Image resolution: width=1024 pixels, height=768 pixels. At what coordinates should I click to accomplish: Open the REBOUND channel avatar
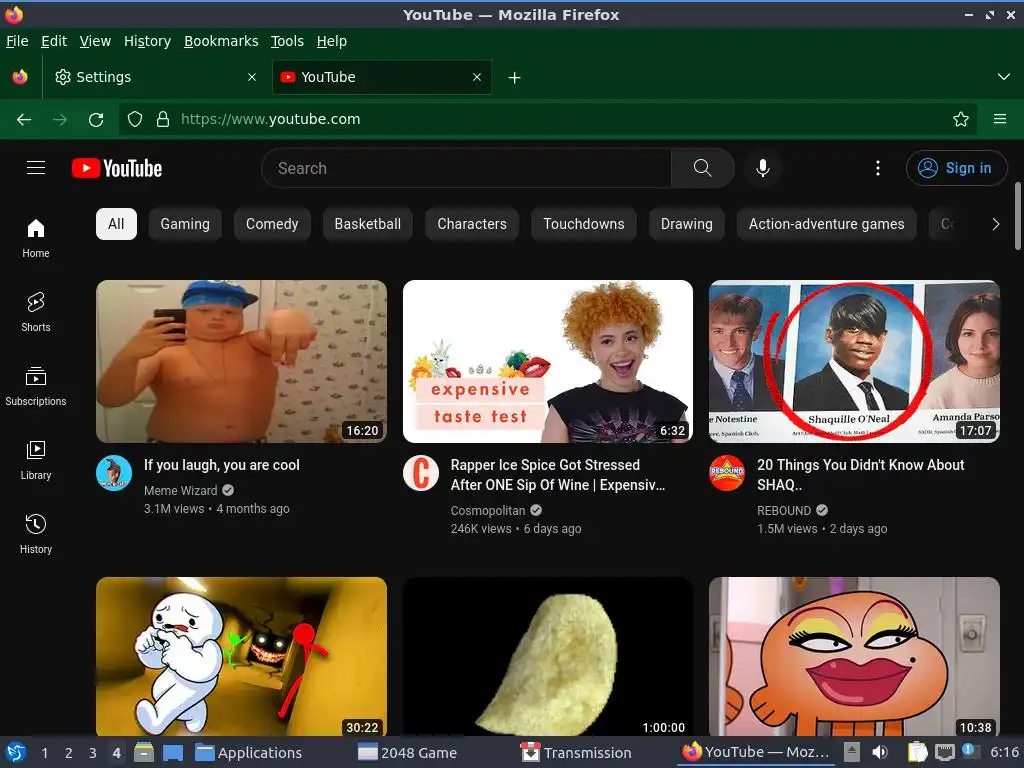click(x=728, y=473)
